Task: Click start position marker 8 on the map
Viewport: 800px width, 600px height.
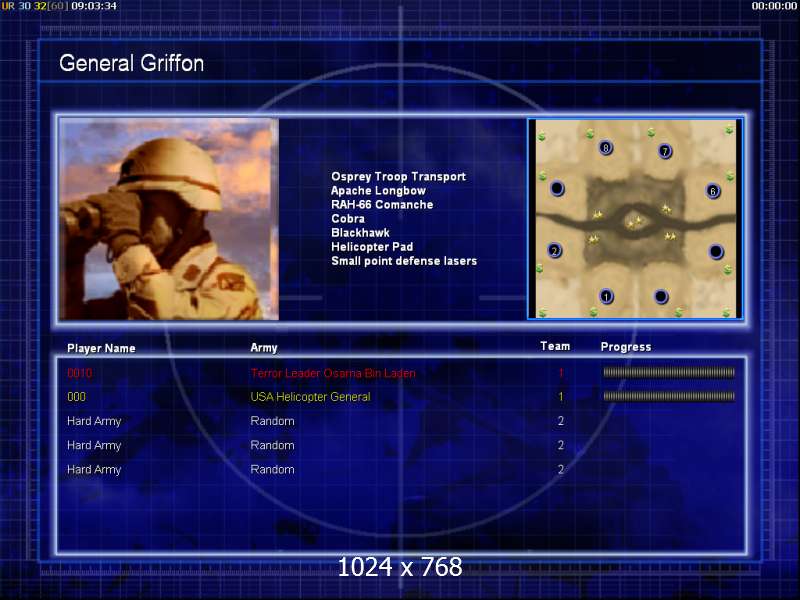Action: point(606,148)
